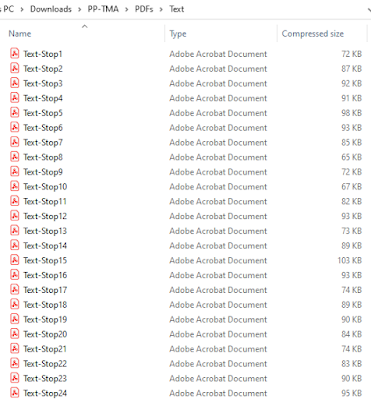The height and width of the screenshot is (399, 371).
Task: Click Adobe Acrobat Document type of Text-Stop22
Action: click(x=218, y=364)
